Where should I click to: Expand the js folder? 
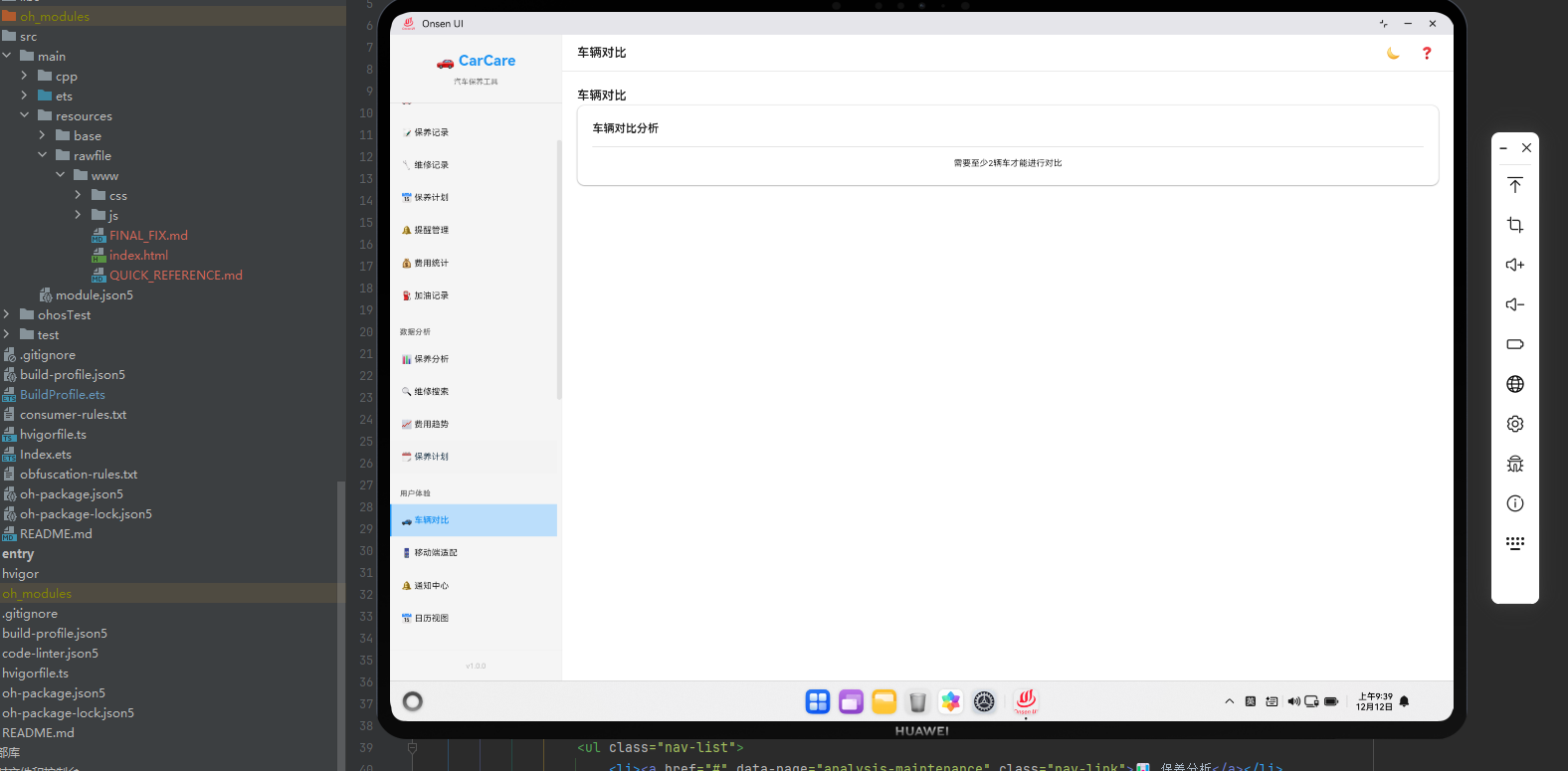[x=78, y=215]
